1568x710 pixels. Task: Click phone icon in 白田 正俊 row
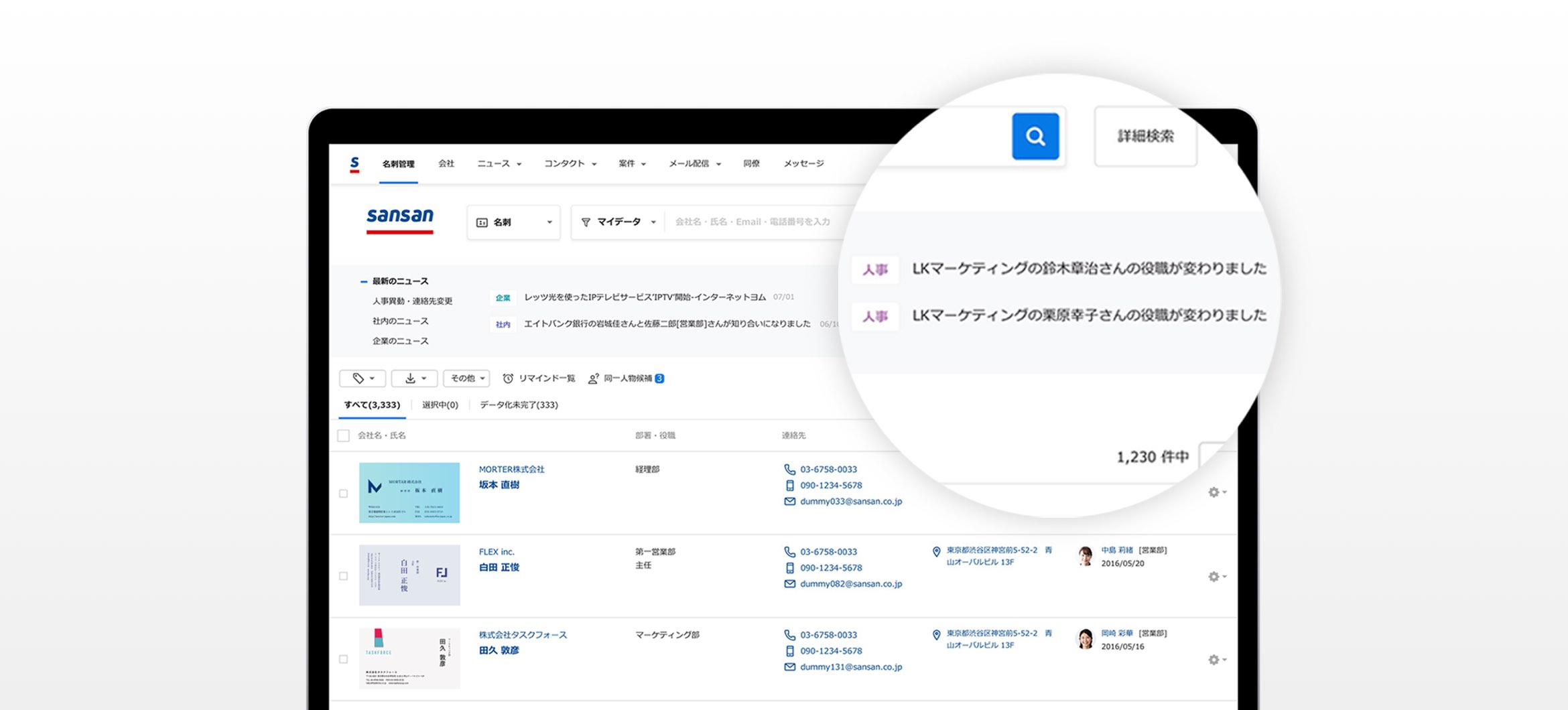[789, 552]
